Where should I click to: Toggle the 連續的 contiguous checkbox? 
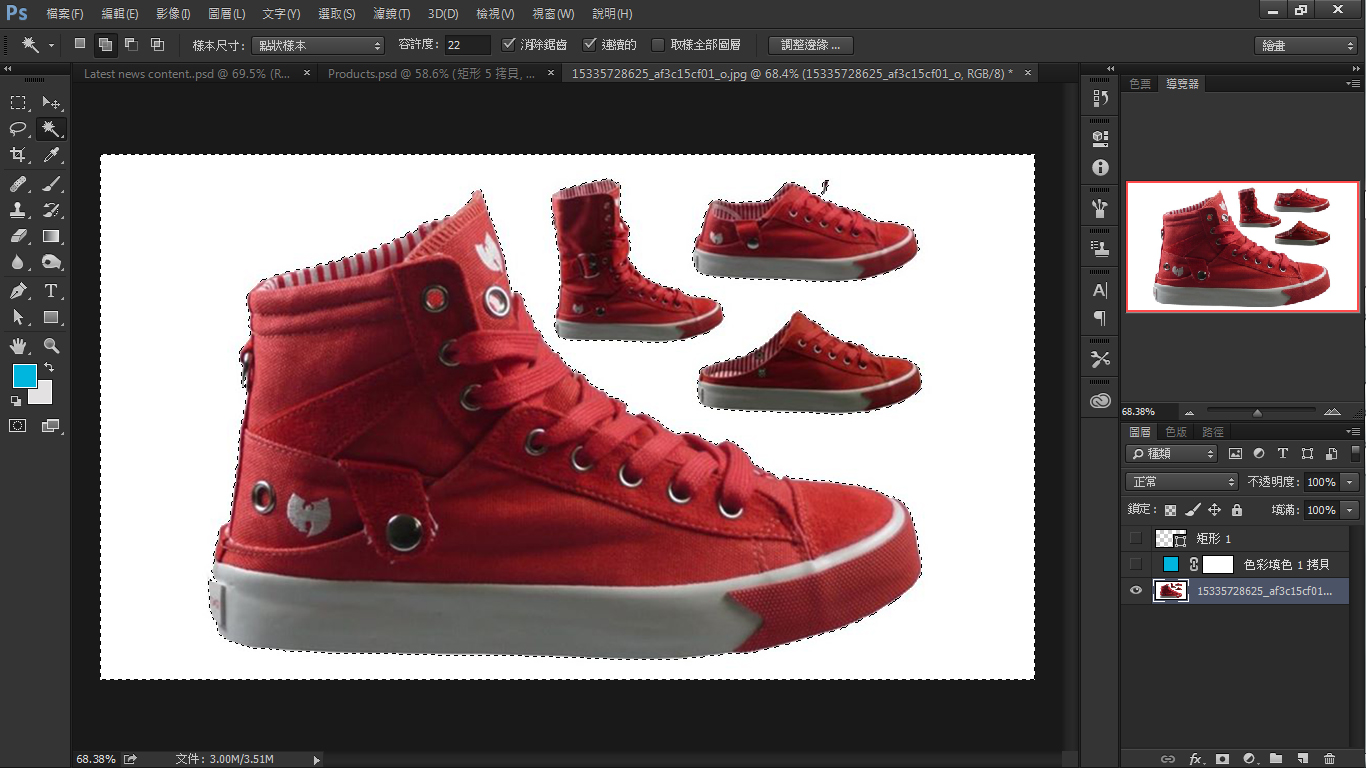point(590,44)
